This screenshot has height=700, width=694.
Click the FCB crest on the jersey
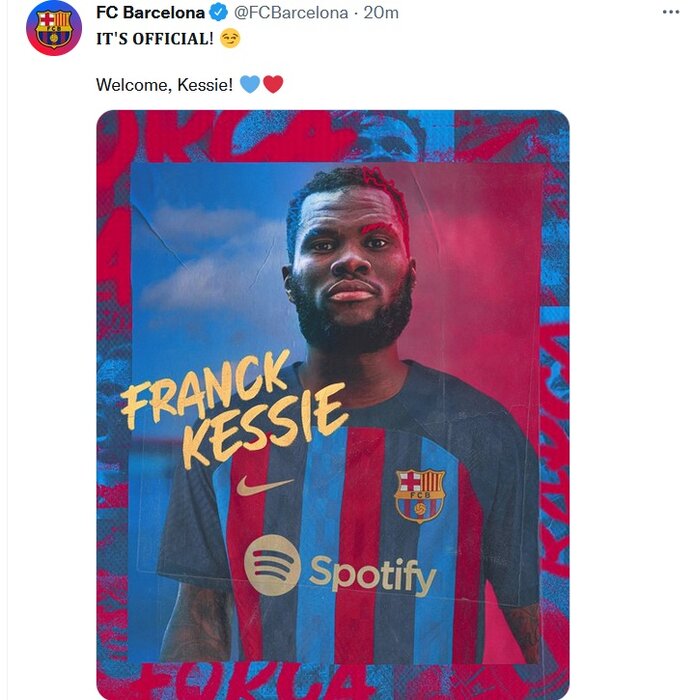point(419,495)
